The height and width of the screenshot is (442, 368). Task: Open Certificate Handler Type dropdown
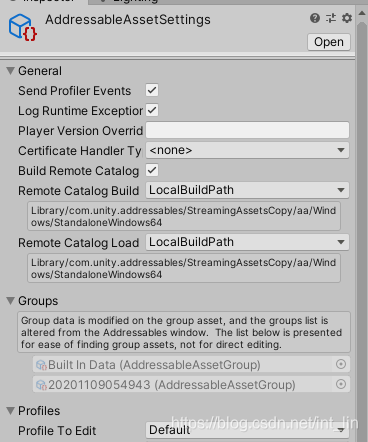tap(247, 150)
